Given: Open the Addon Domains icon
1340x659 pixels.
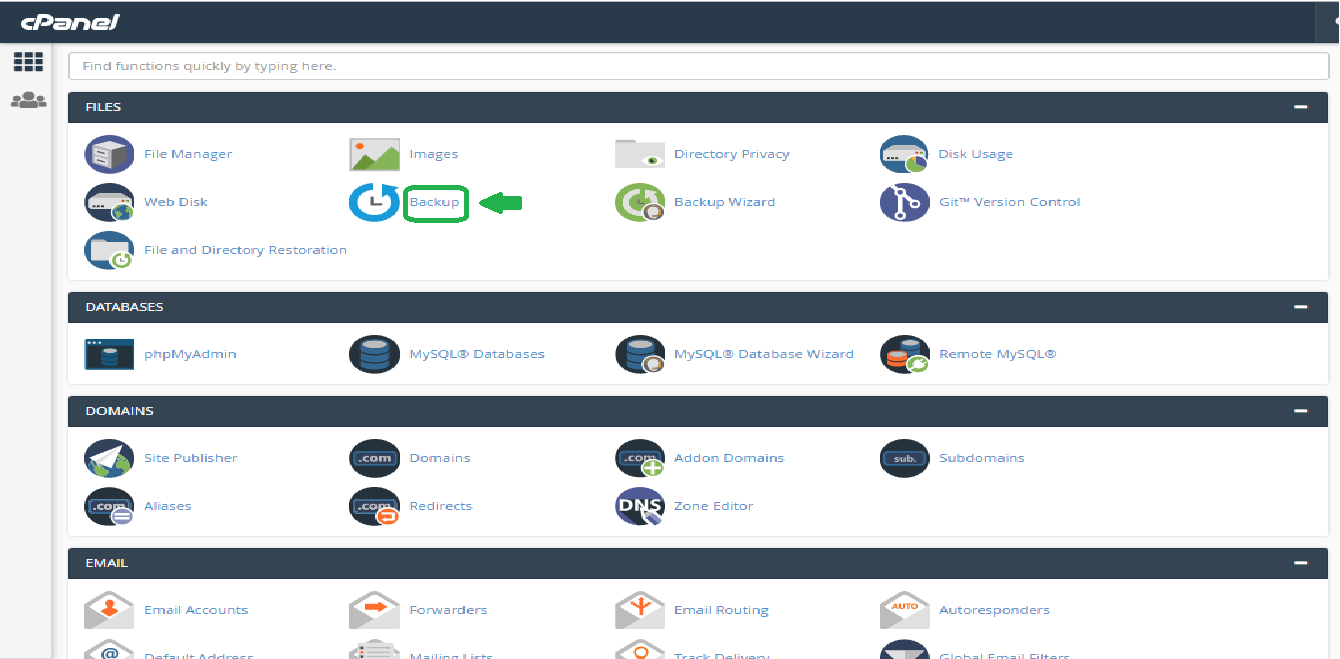Looking at the screenshot, I should 639,458.
